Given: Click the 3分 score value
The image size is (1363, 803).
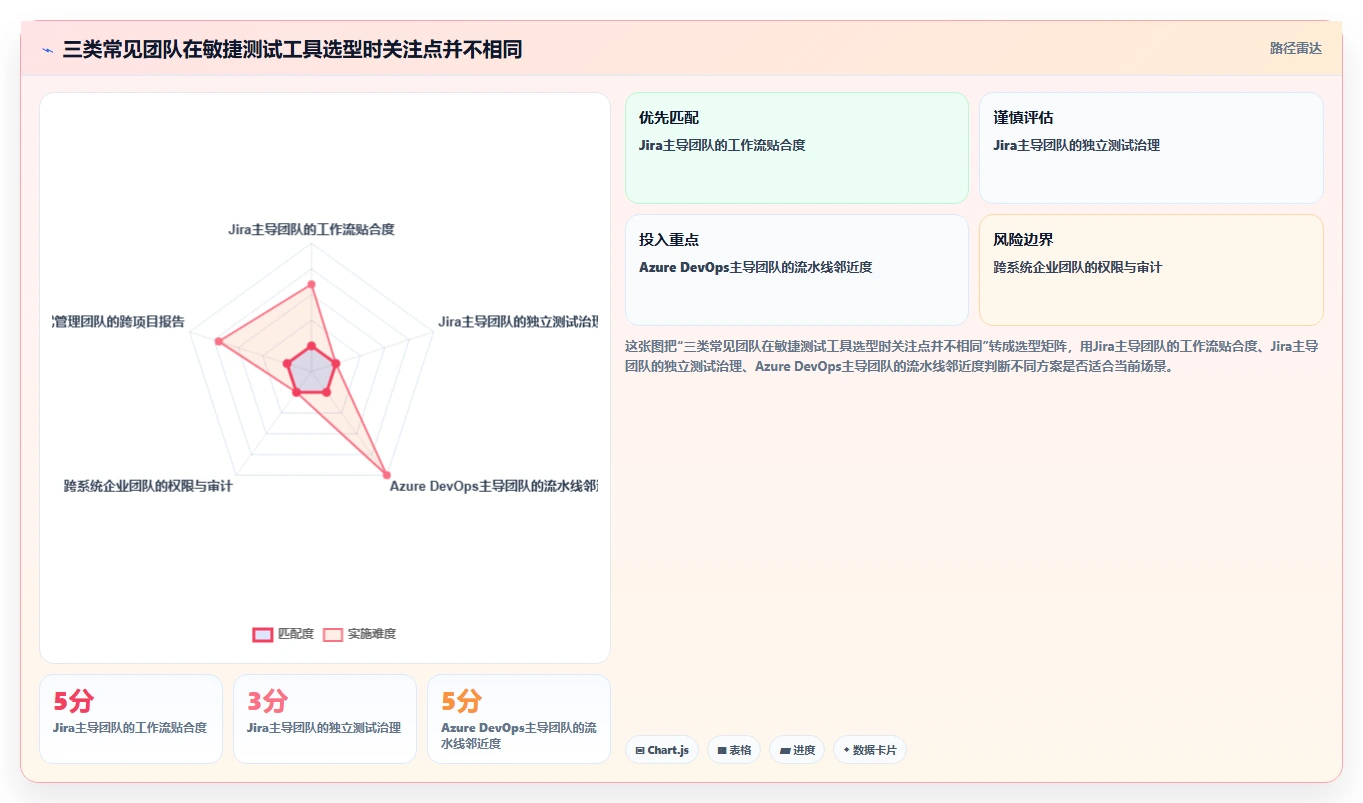Looking at the screenshot, I should (267, 701).
